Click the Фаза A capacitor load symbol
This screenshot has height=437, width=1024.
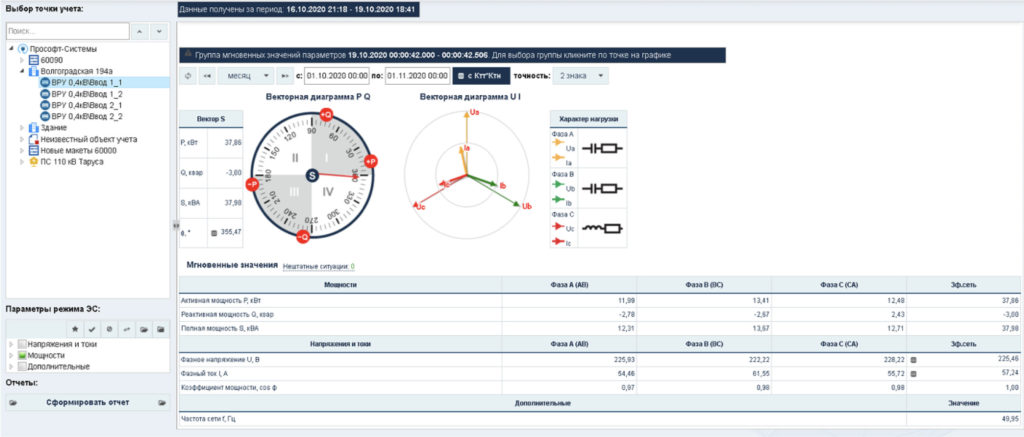click(x=601, y=149)
